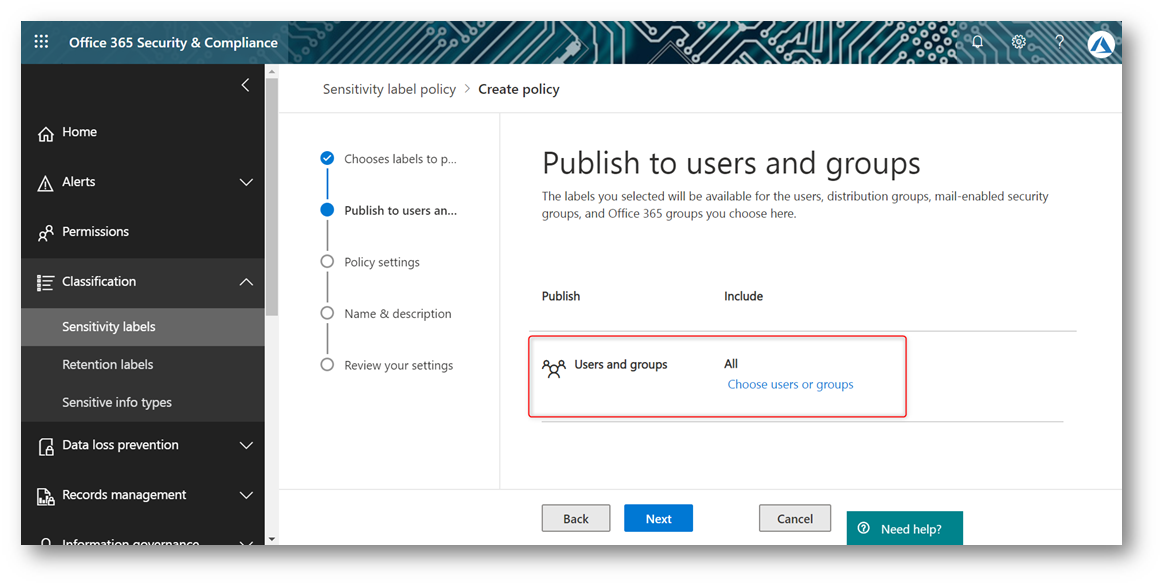Click the notifications bell icon
Image resolution: width=1164 pixels, height=587 pixels.
click(977, 42)
